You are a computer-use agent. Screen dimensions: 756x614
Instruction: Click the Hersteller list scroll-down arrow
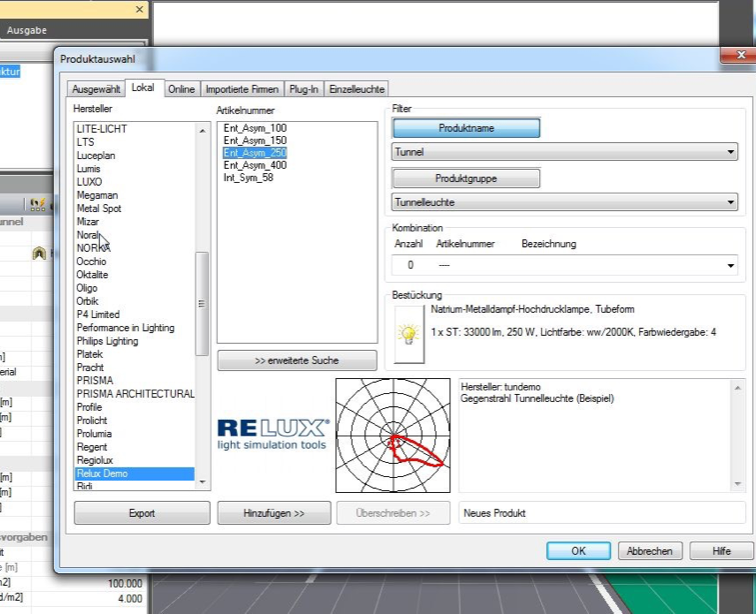click(202, 482)
